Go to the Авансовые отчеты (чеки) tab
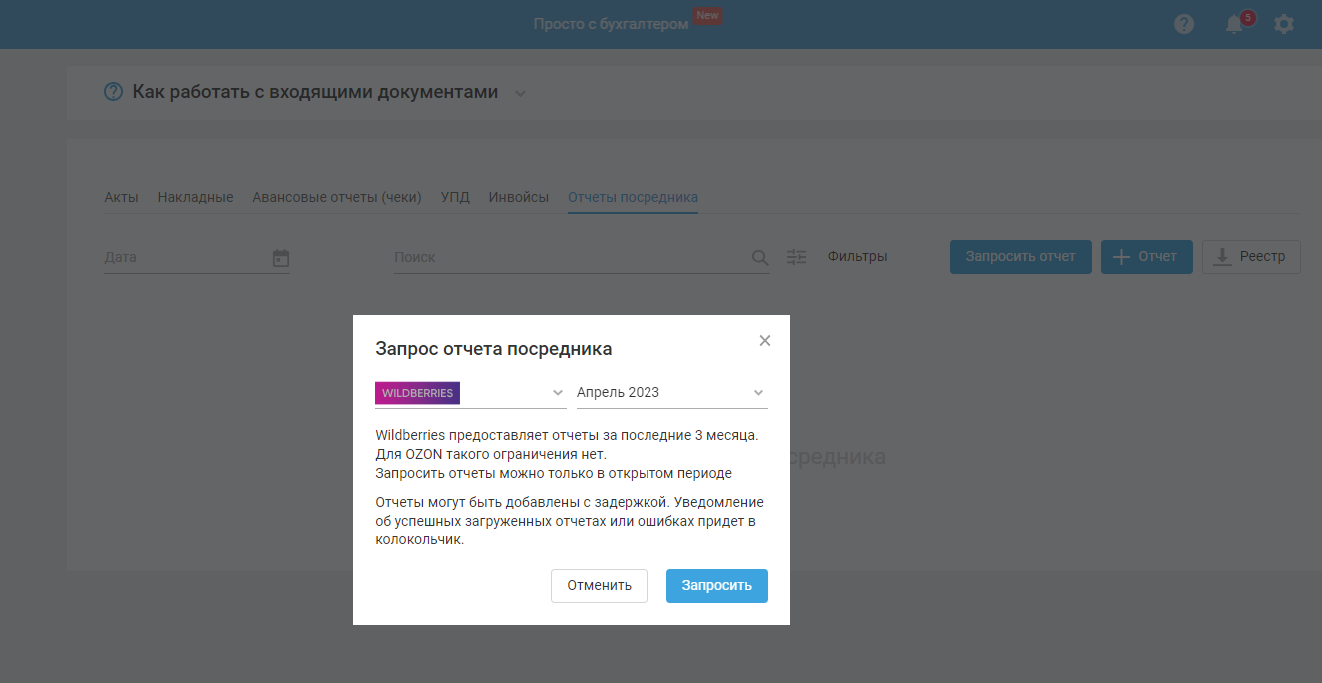Screen dimensions: 1322x683 tap(337, 197)
